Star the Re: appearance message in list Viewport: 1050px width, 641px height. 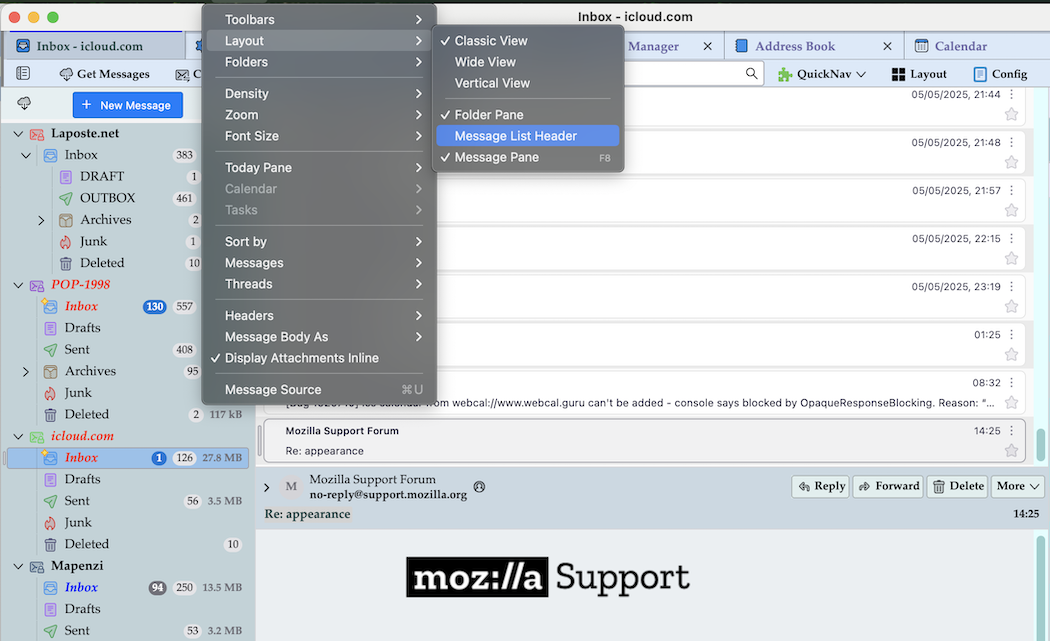coord(1011,451)
